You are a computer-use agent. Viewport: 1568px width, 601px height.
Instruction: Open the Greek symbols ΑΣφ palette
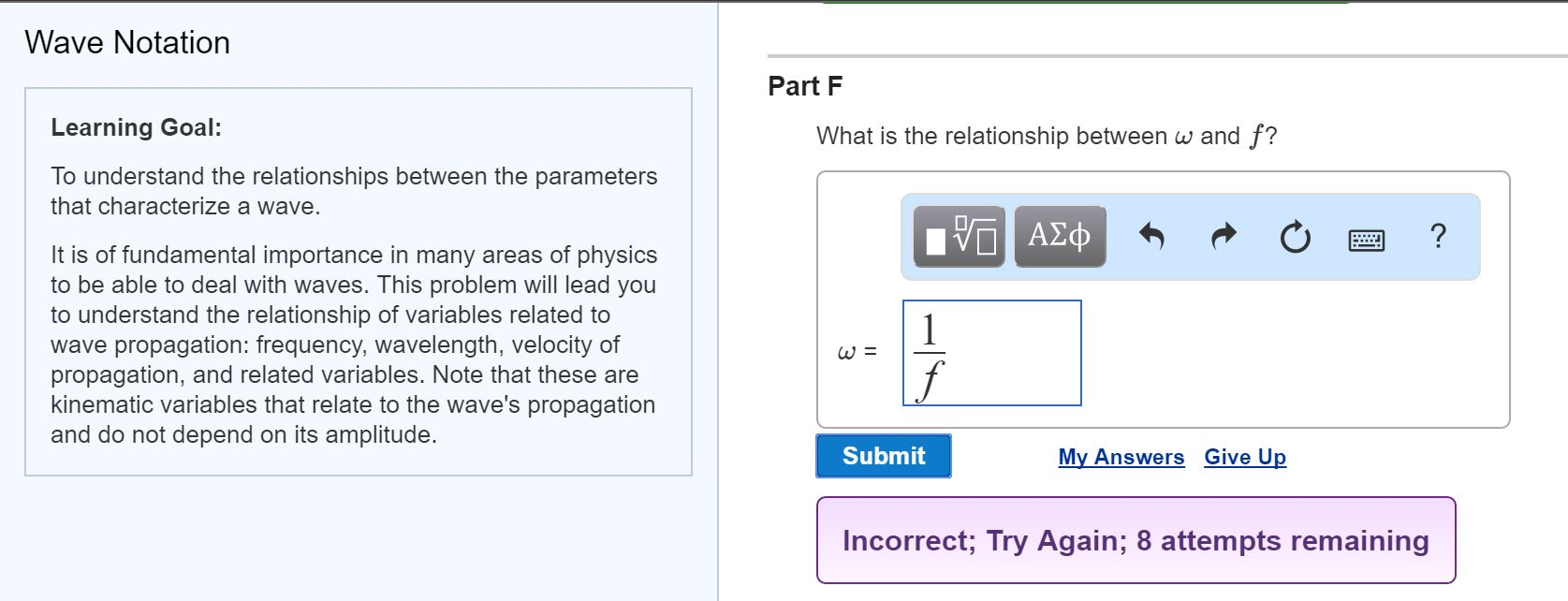1058,236
